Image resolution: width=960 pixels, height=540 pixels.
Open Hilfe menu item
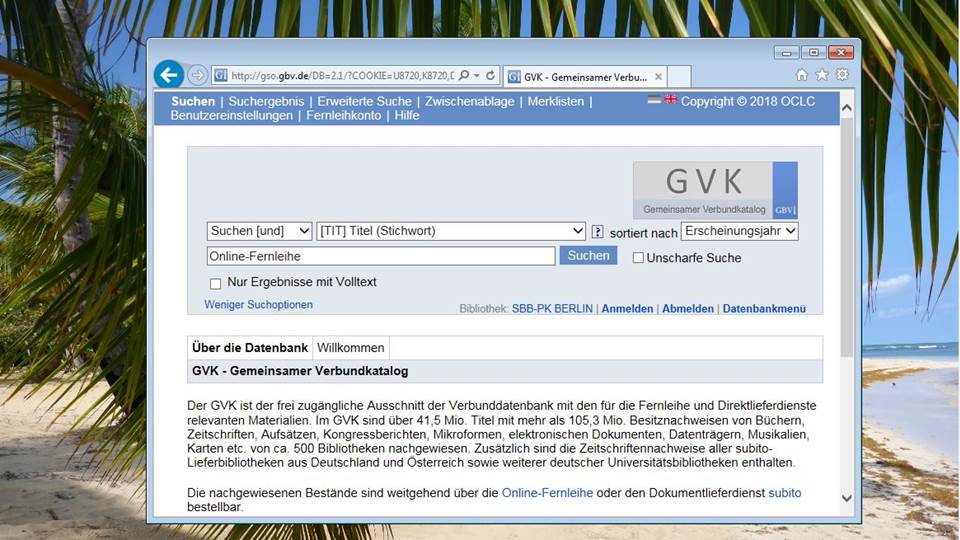(407, 116)
